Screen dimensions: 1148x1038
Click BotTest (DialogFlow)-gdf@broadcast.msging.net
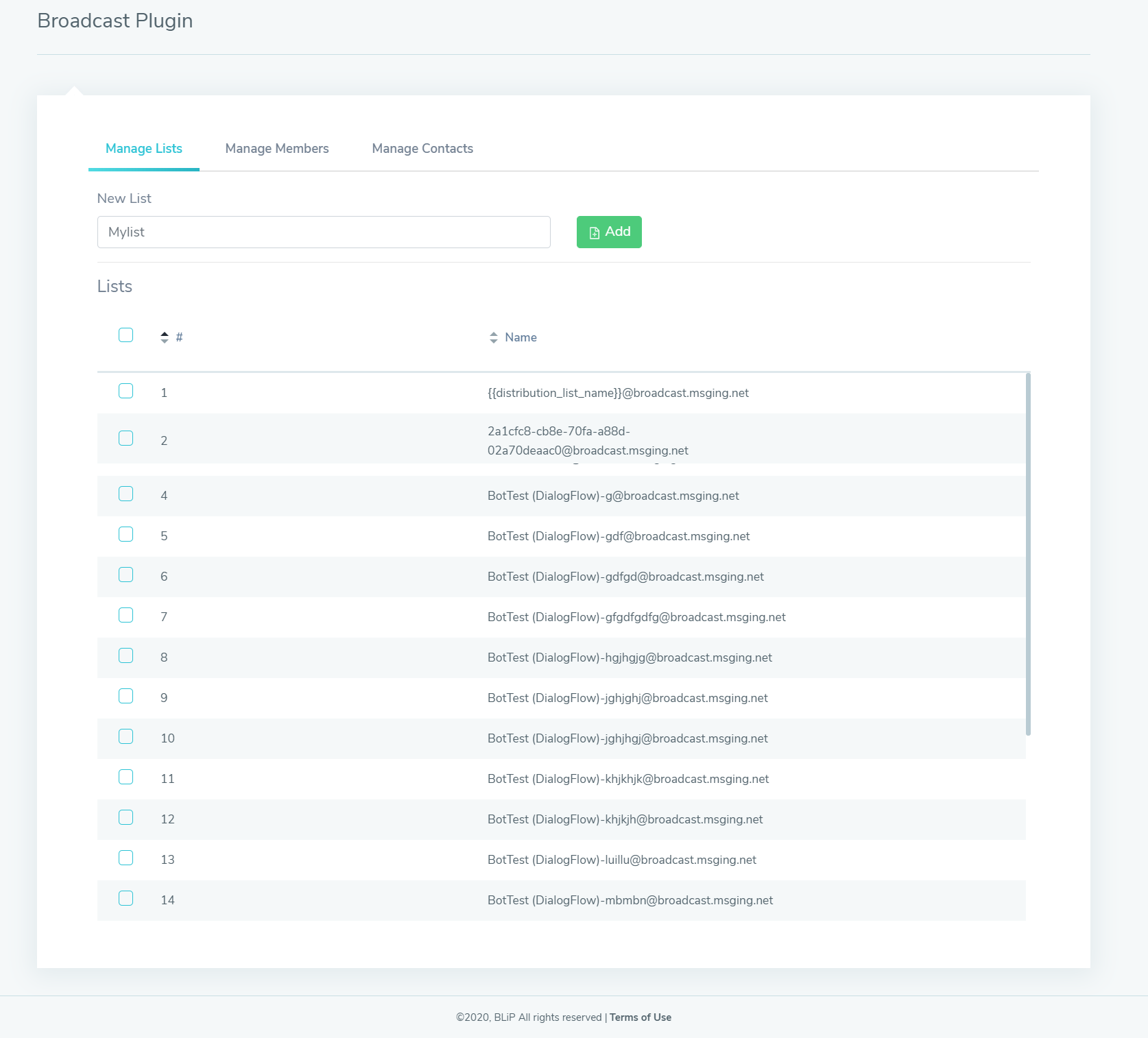click(x=619, y=536)
